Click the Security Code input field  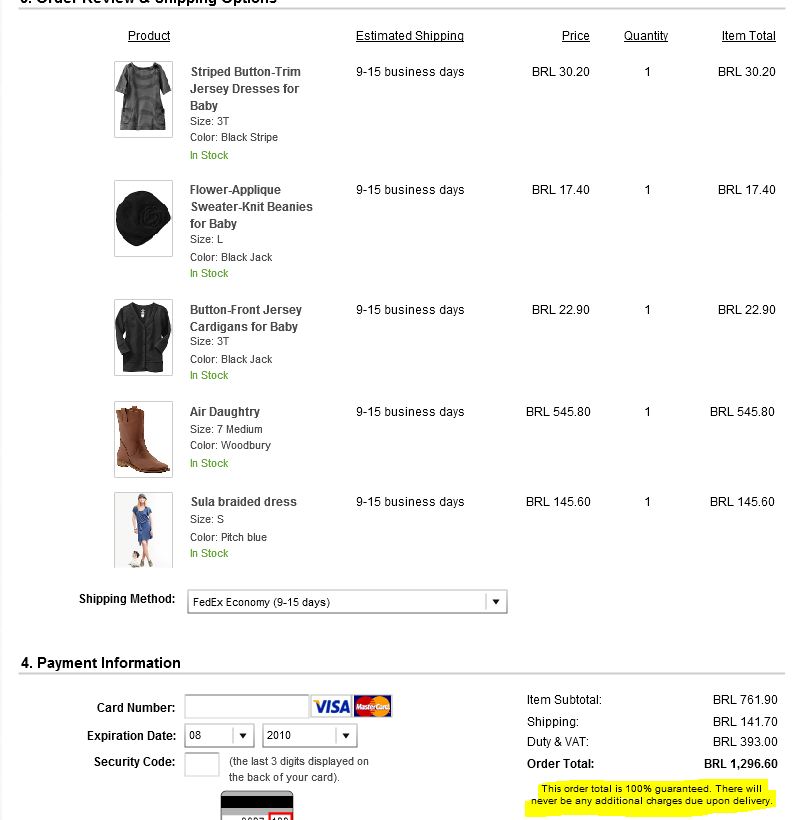coord(201,763)
